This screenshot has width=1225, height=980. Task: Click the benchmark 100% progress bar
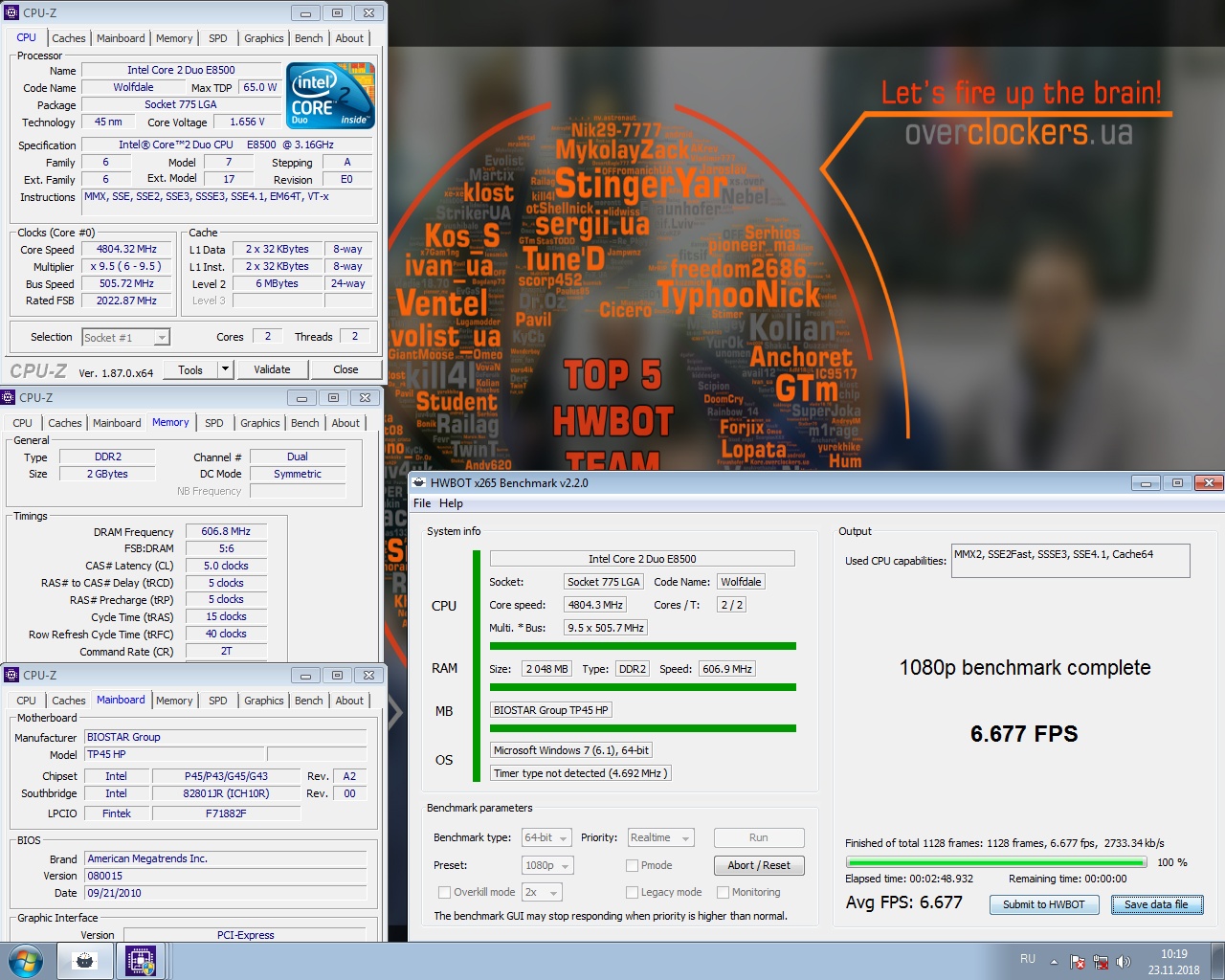click(996, 862)
